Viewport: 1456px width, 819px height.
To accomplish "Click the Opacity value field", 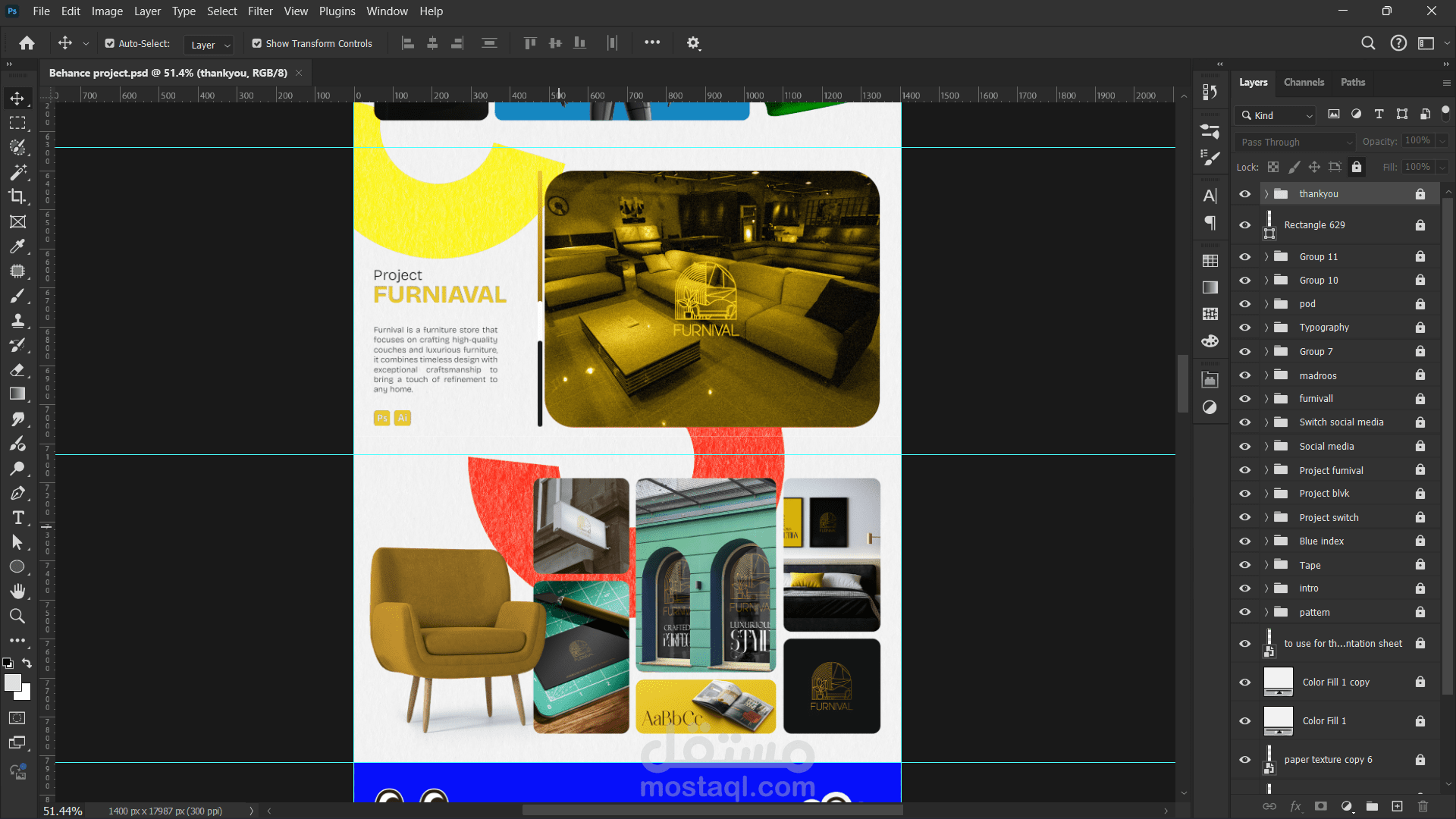I will 1417,141.
